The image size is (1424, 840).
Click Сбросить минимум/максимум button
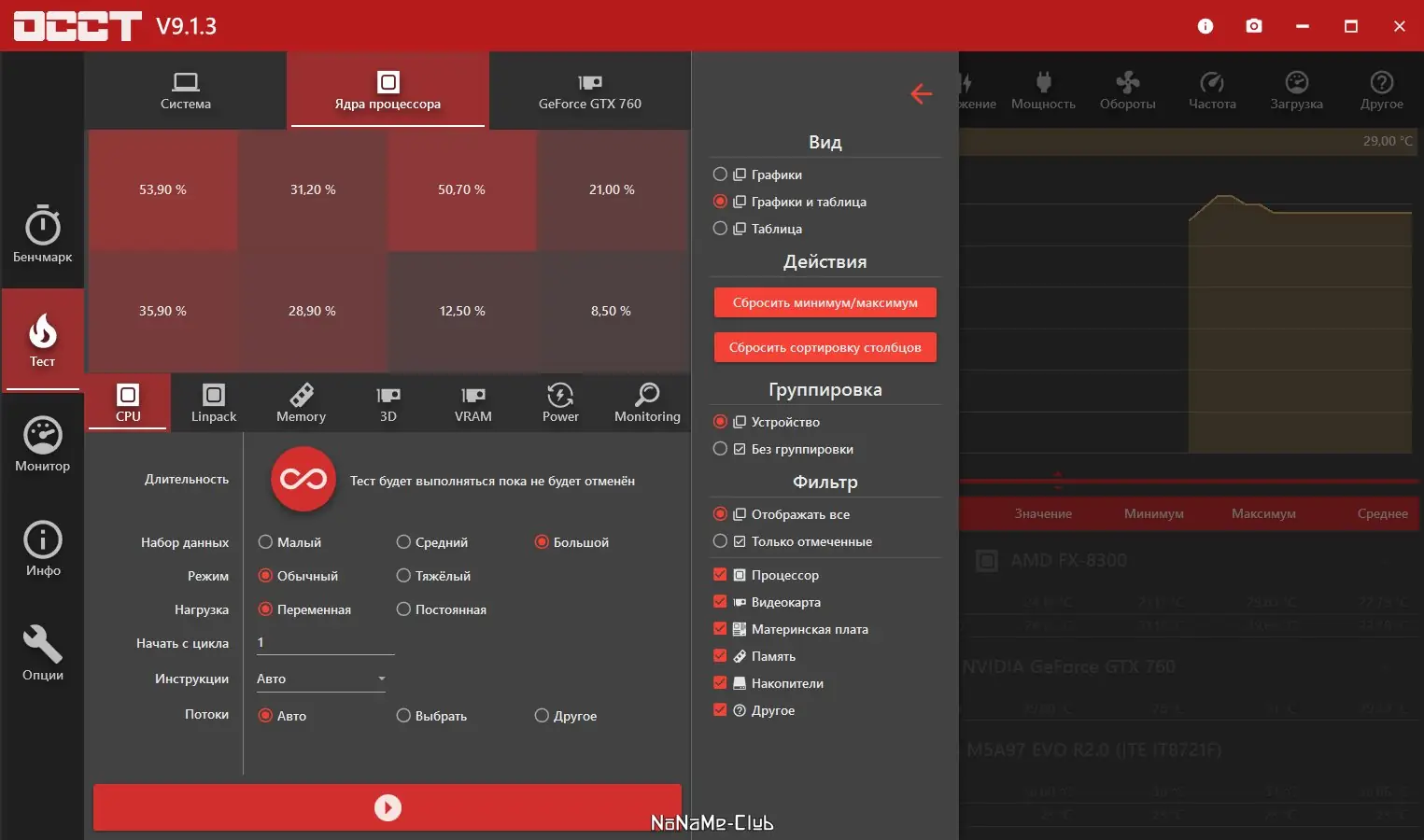[825, 302]
